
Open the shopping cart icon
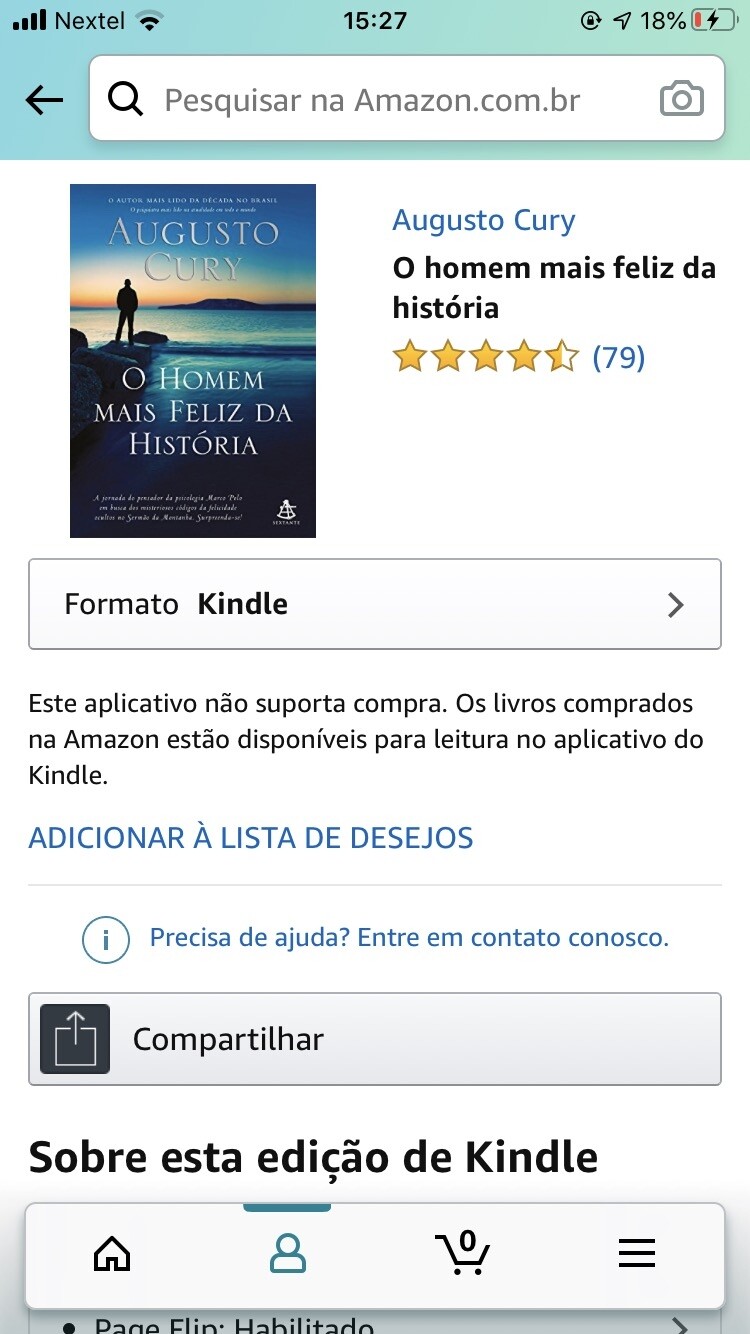coord(463,1252)
